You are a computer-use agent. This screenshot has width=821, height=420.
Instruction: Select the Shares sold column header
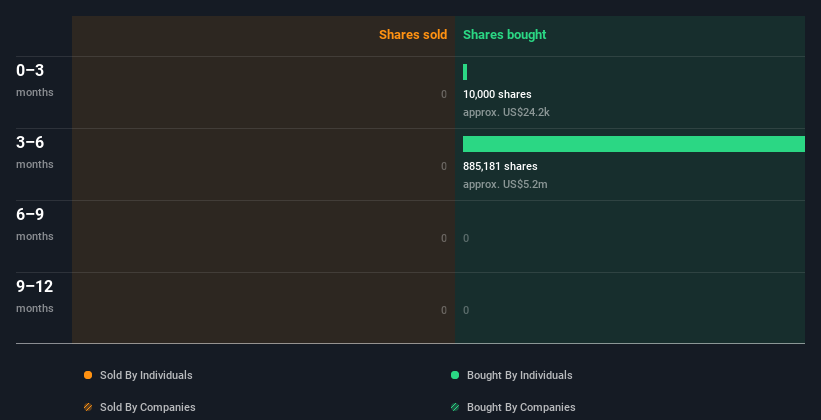pyautogui.click(x=412, y=35)
